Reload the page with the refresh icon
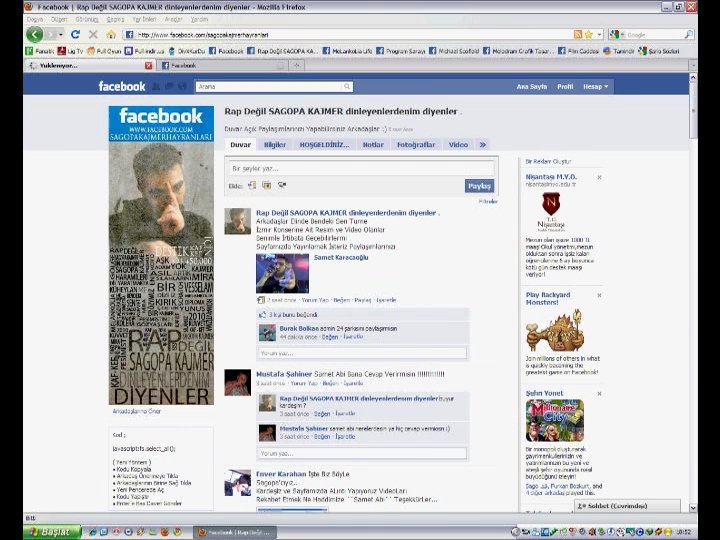Viewport: 720px width, 540px height. point(75,34)
